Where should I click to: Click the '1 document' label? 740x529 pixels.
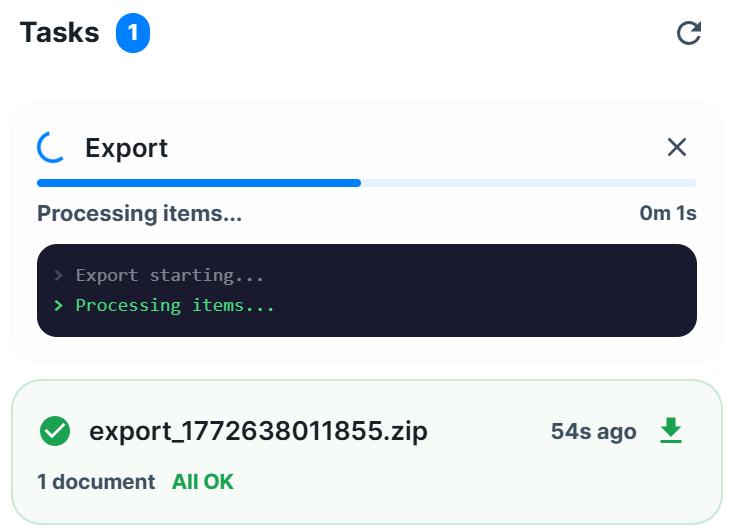point(96,482)
